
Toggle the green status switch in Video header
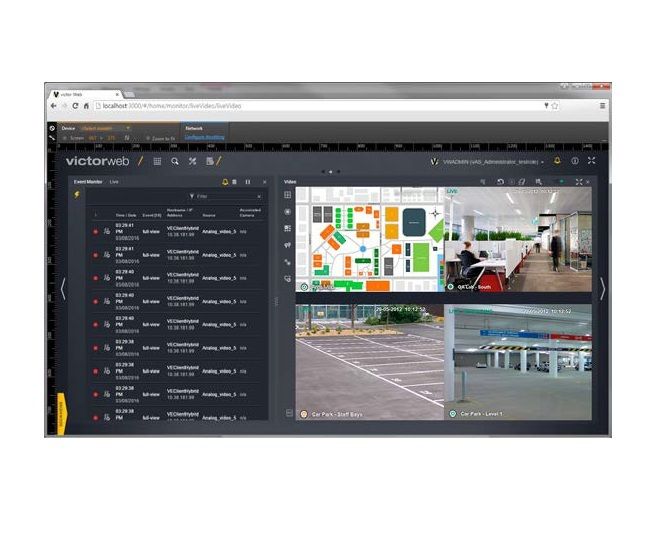(x=561, y=182)
